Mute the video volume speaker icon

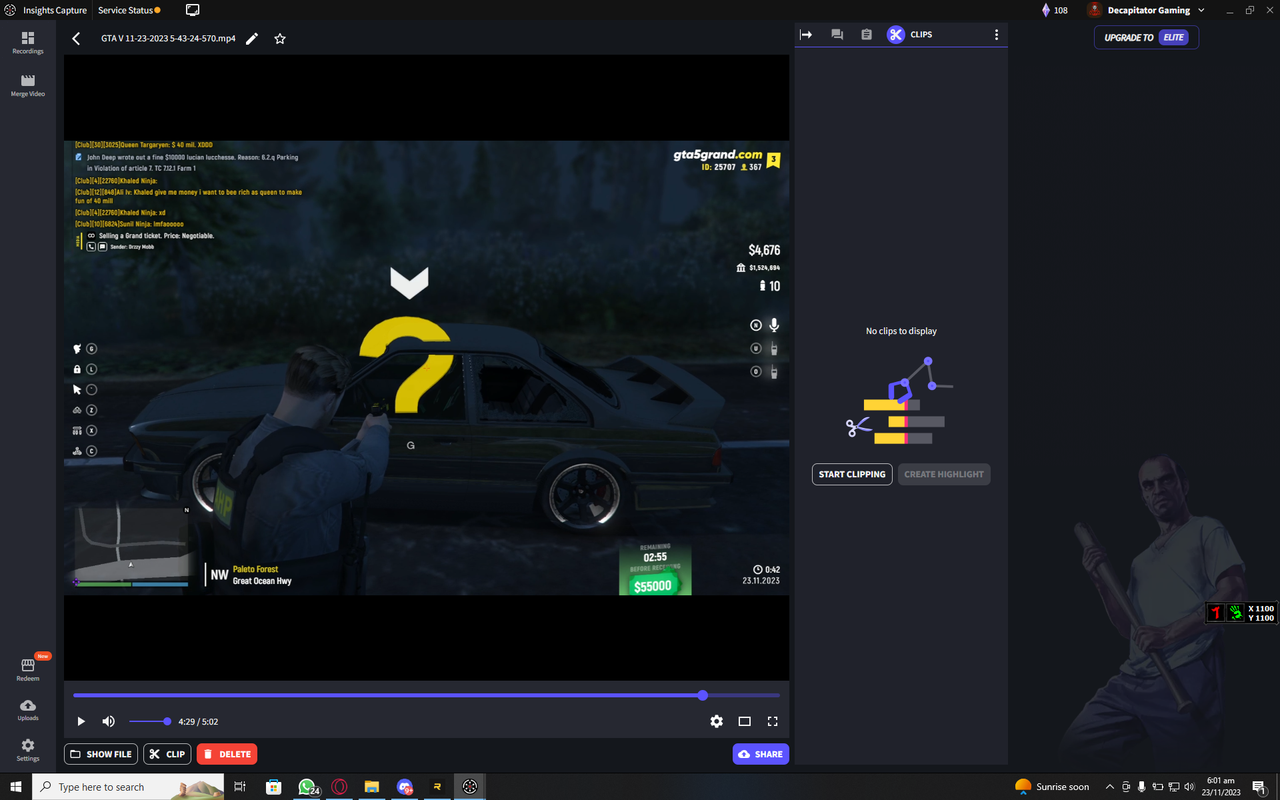pos(108,721)
